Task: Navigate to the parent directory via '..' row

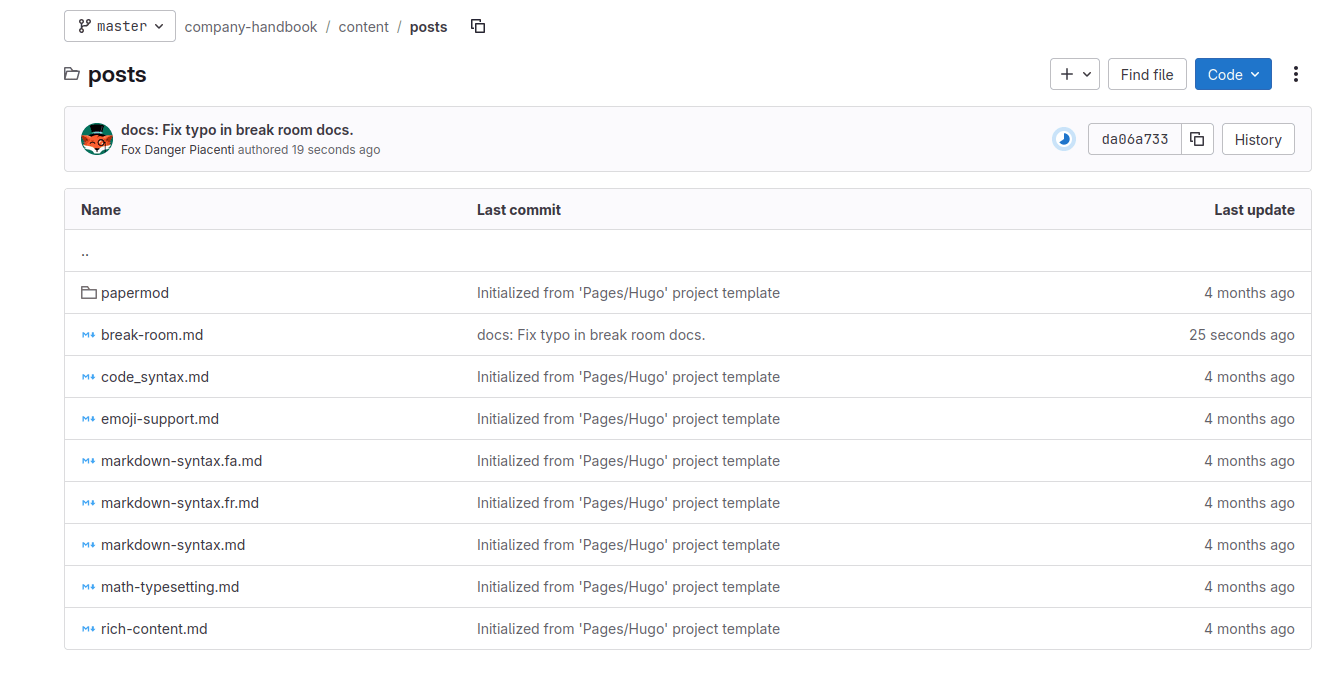Action: [x=84, y=251]
